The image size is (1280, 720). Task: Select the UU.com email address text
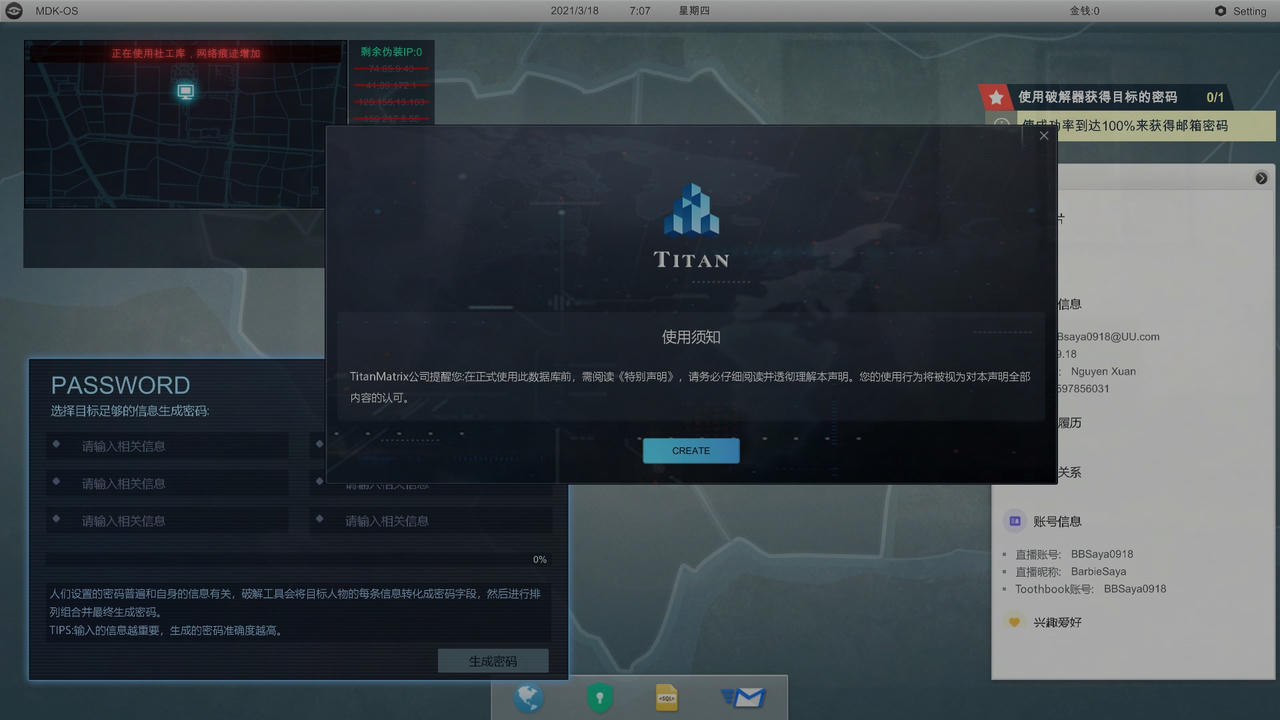(x=1108, y=337)
